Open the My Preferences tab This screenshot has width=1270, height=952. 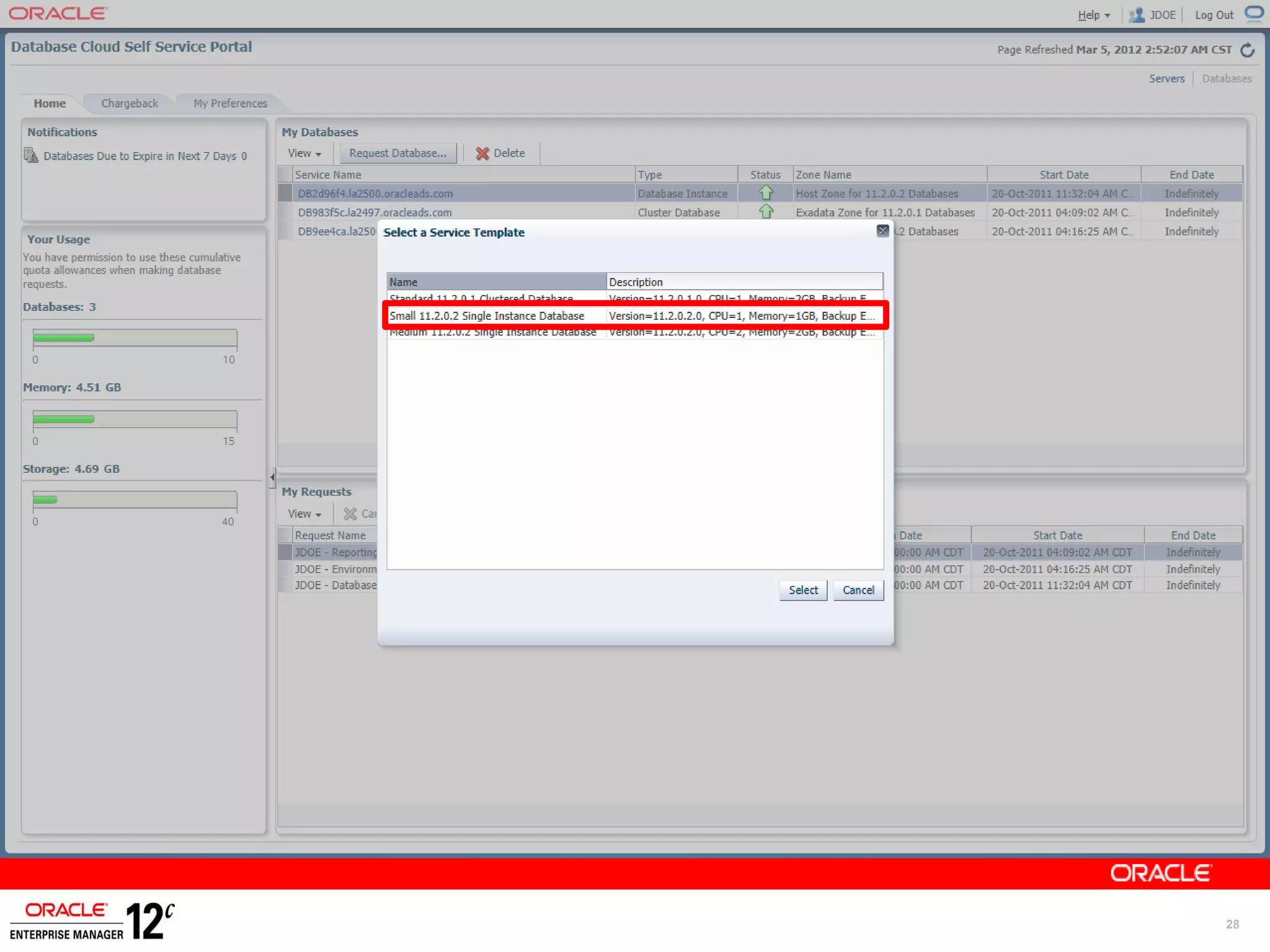[x=230, y=104]
